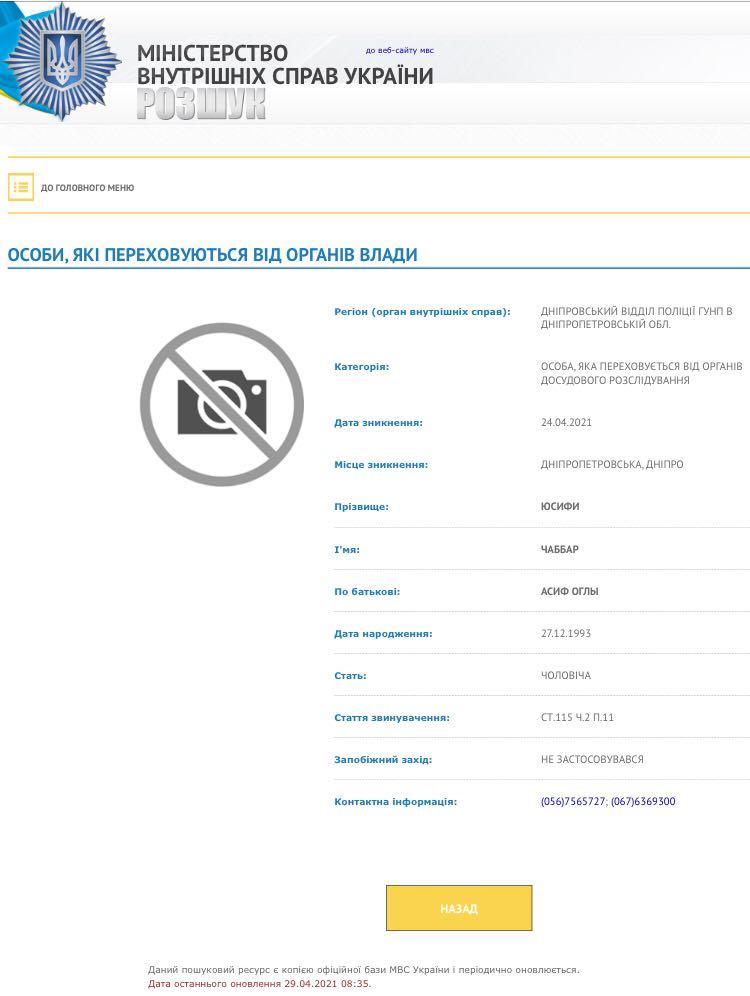Viewport: 750px width, 996px height.
Task: Click the 'Дата зникнення' field label
Action: click(378, 423)
